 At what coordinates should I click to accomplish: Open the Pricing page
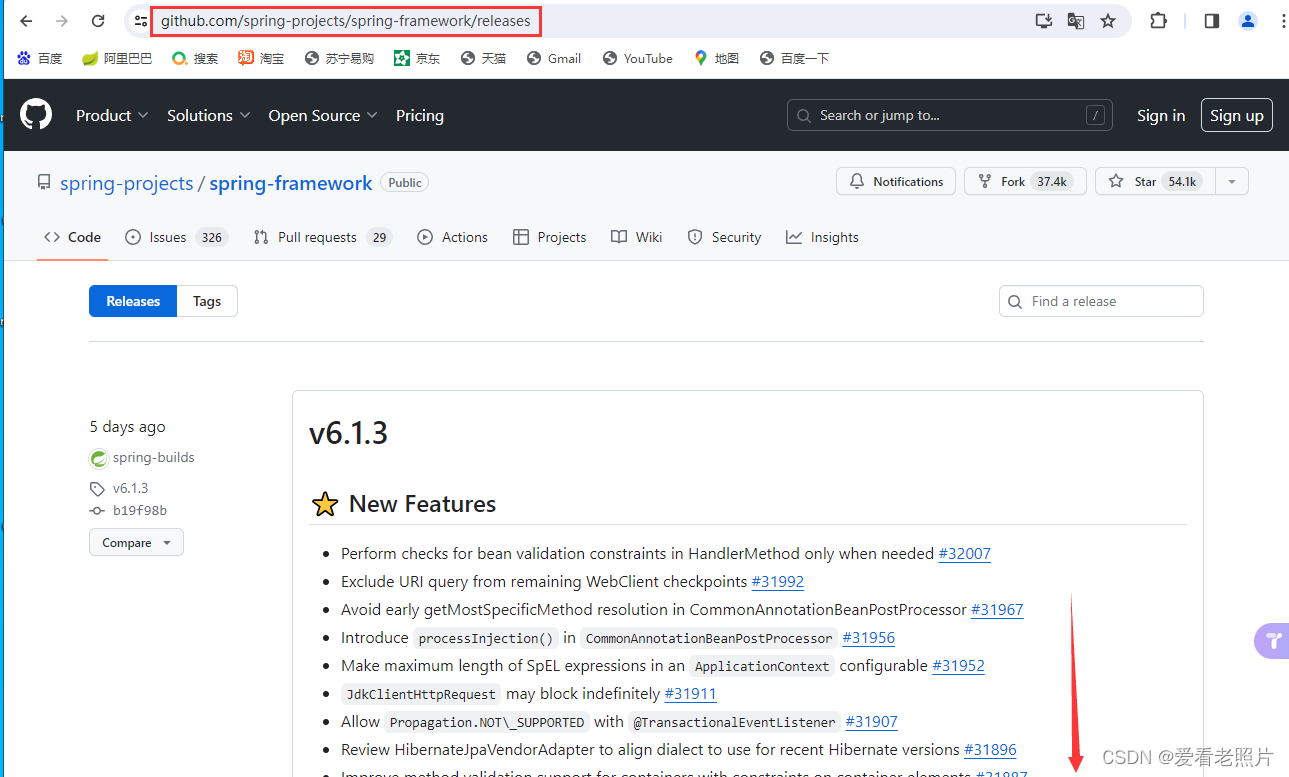(420, 116)
